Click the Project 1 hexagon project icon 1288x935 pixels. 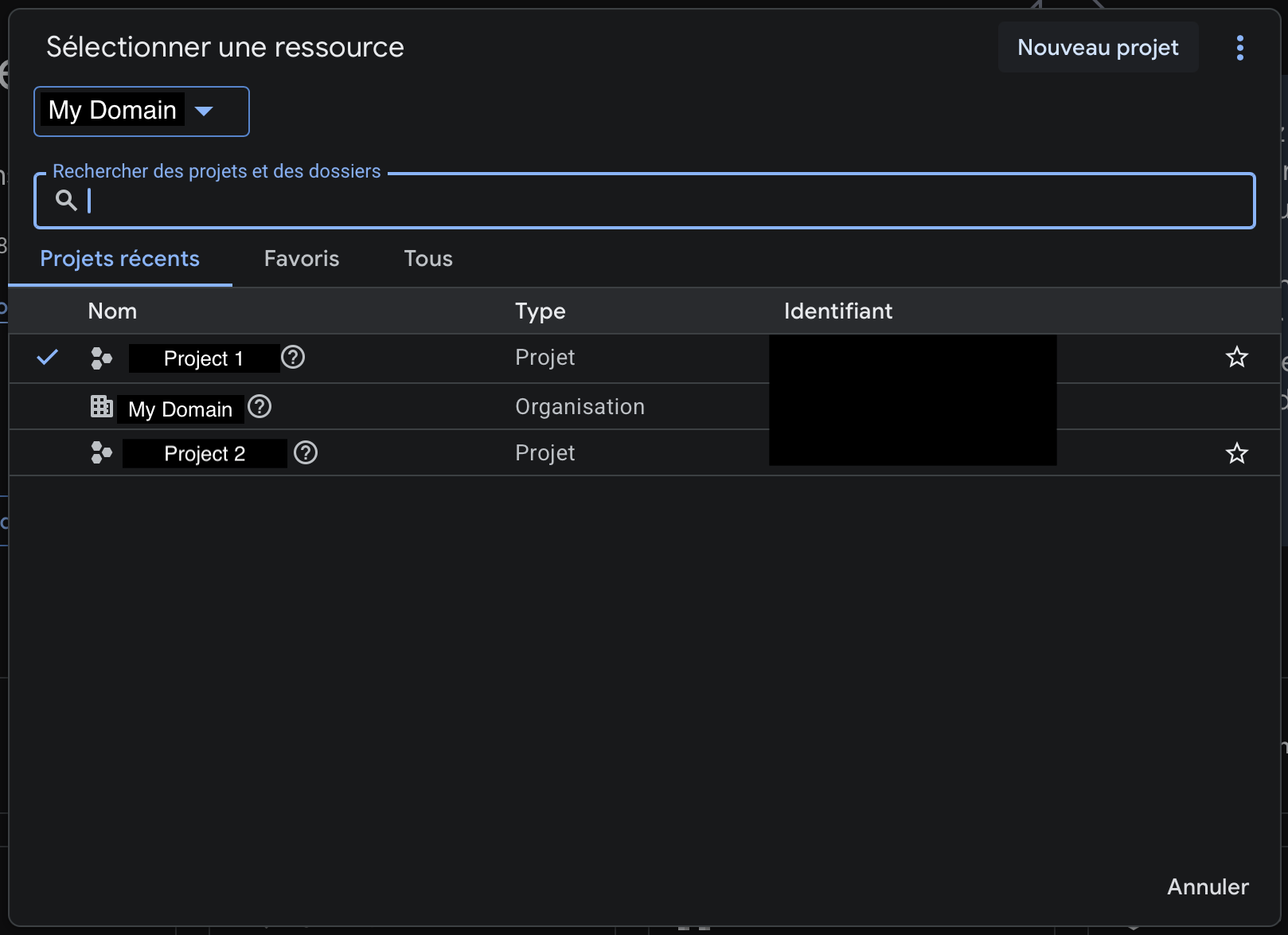click(101, 358)
